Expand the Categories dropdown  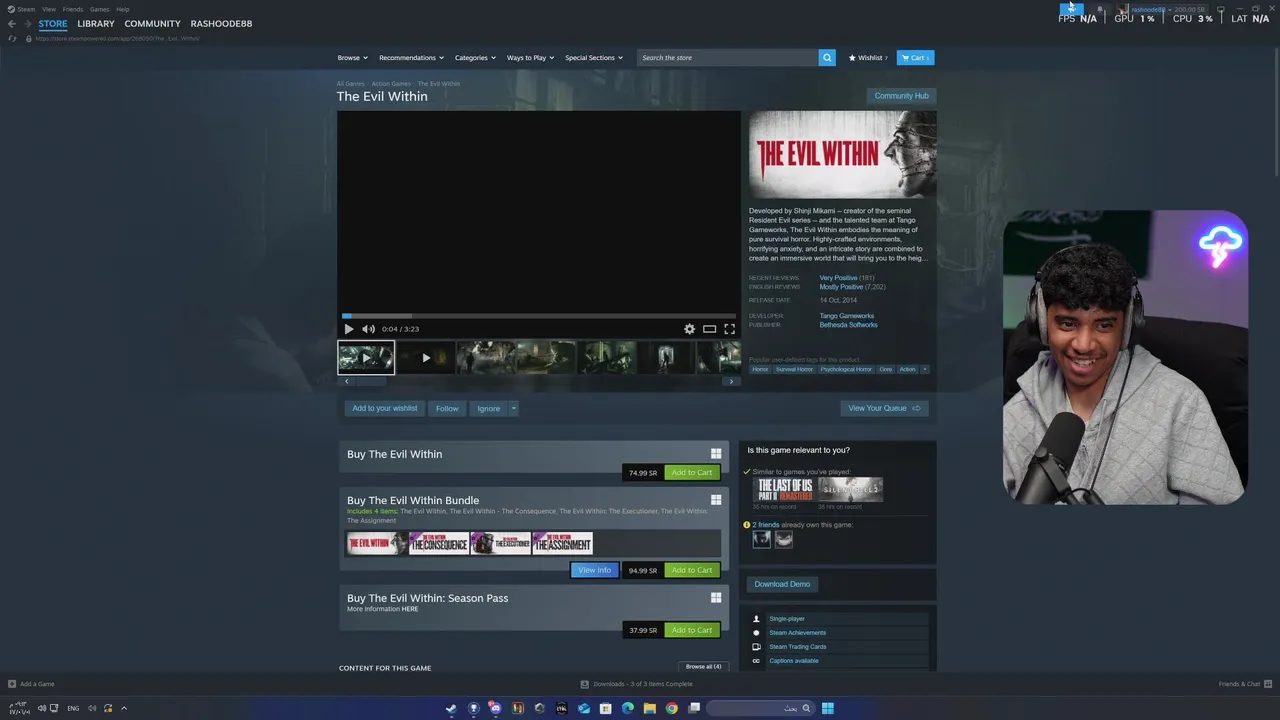475,58
